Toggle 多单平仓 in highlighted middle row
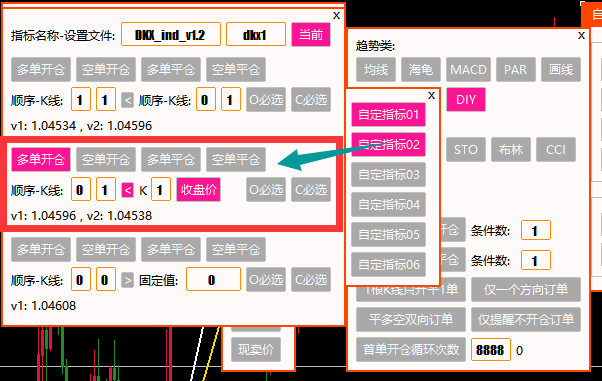The height and width of the screenshot is (381, 602). (x=171, y=159)
